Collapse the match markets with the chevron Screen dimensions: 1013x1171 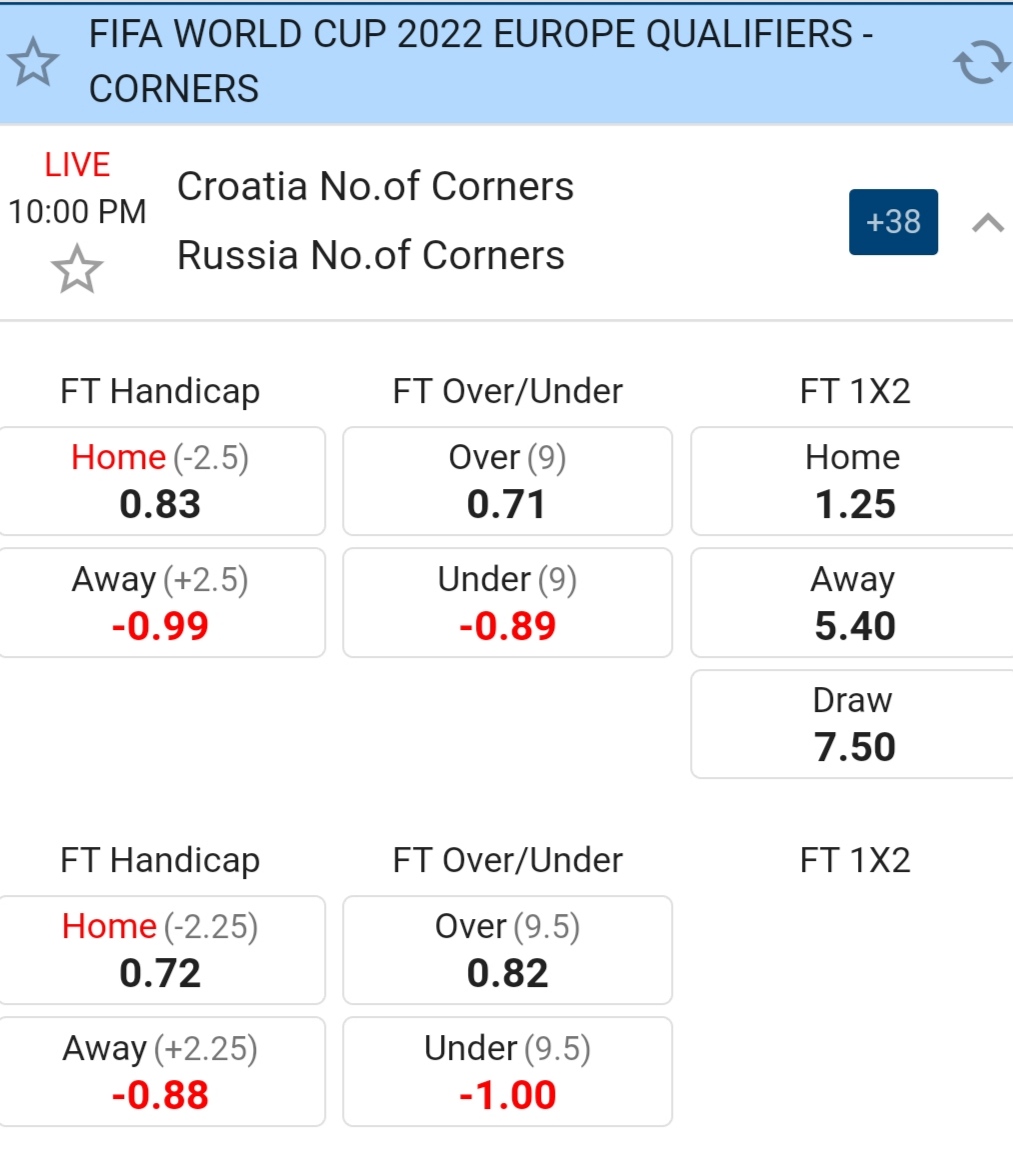[987, 222]
